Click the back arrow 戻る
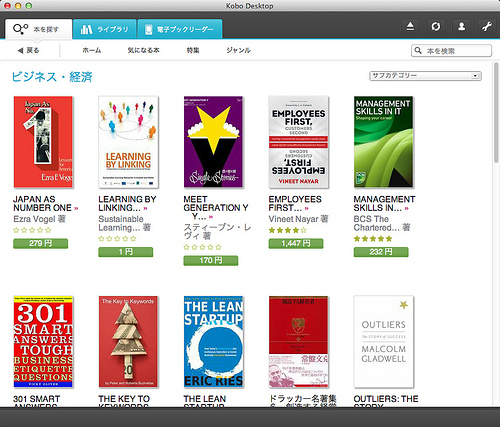 [x=29, y=50]
